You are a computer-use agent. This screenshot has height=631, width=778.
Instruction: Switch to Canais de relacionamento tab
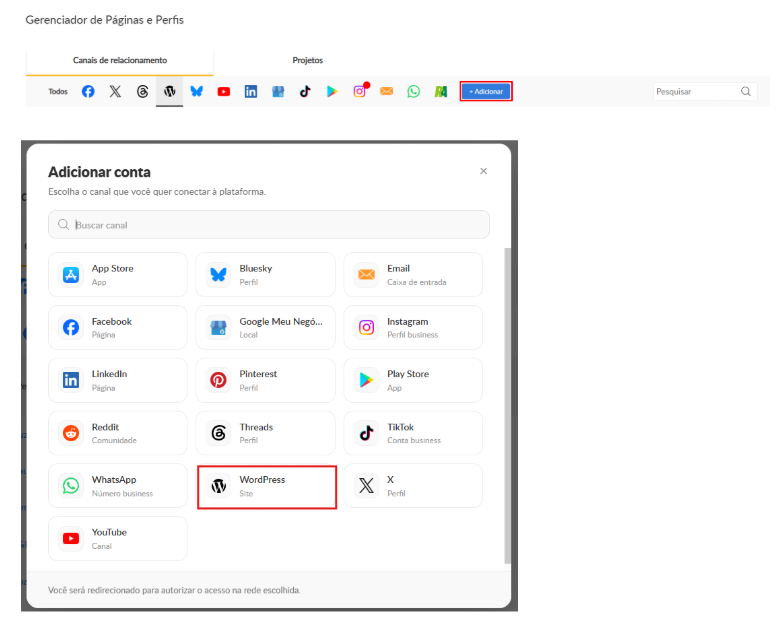[120, 61]
